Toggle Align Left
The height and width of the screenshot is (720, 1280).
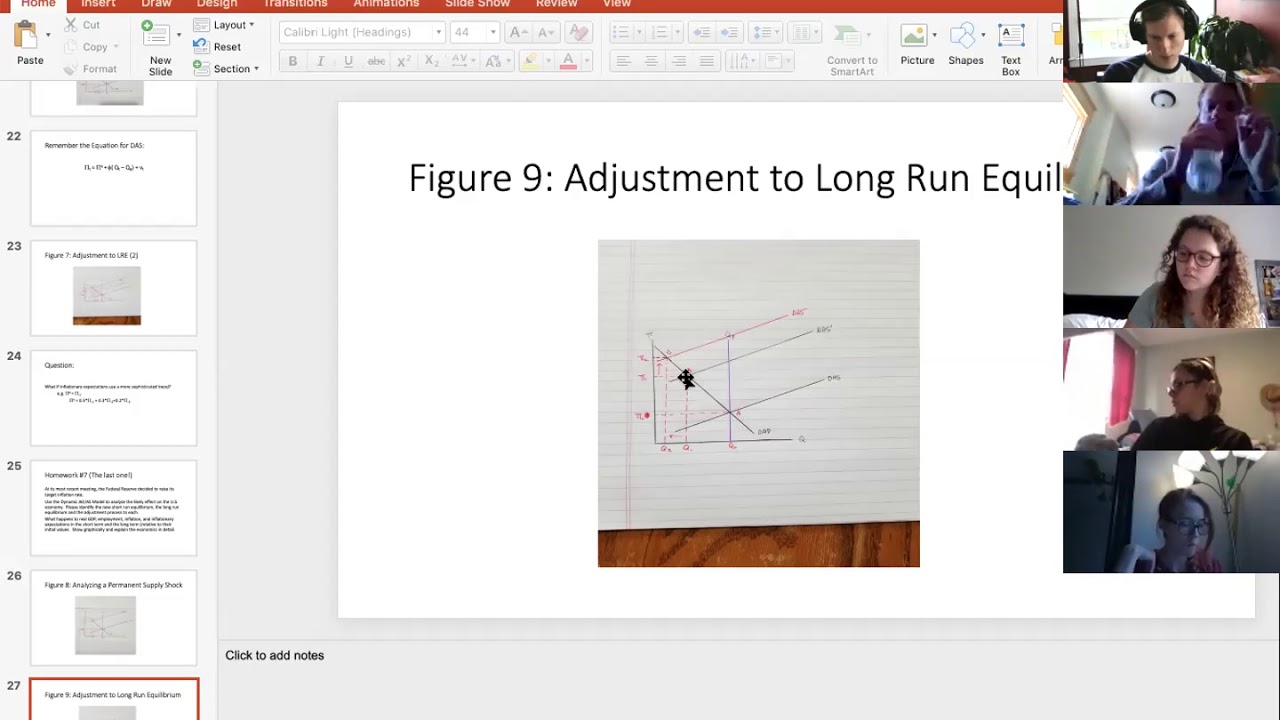(x=623, y=62)
